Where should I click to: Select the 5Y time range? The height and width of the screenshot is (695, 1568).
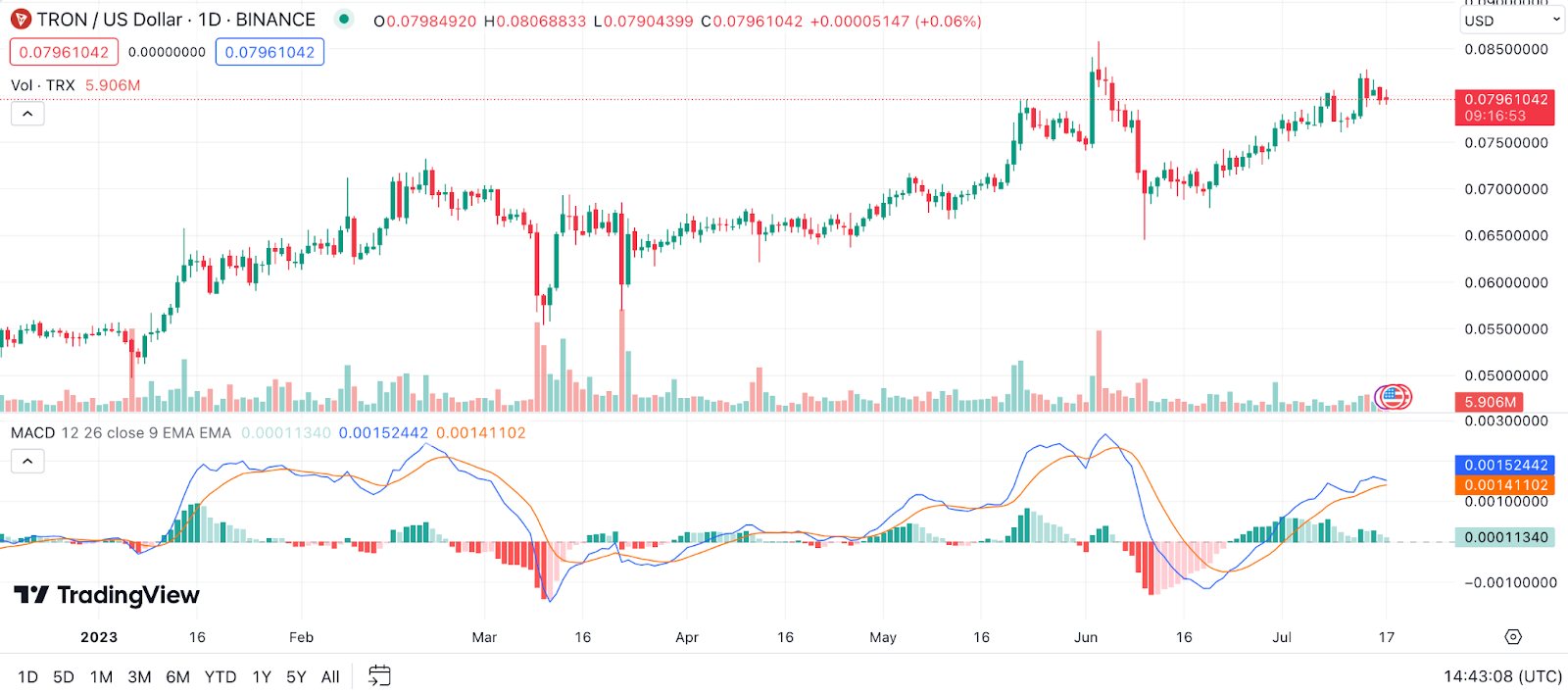click(x=296, y=676)
